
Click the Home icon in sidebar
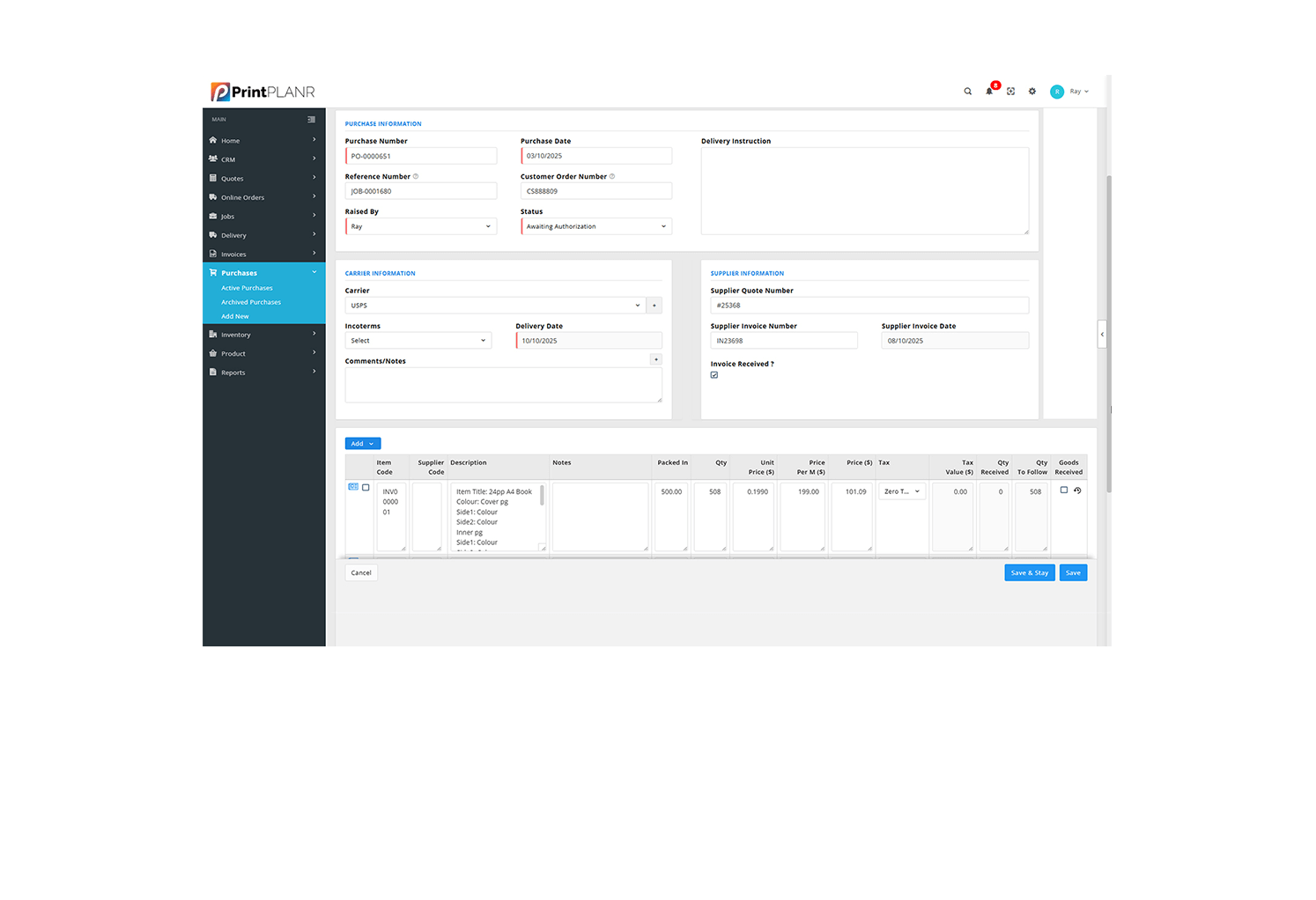pos(213,140)
